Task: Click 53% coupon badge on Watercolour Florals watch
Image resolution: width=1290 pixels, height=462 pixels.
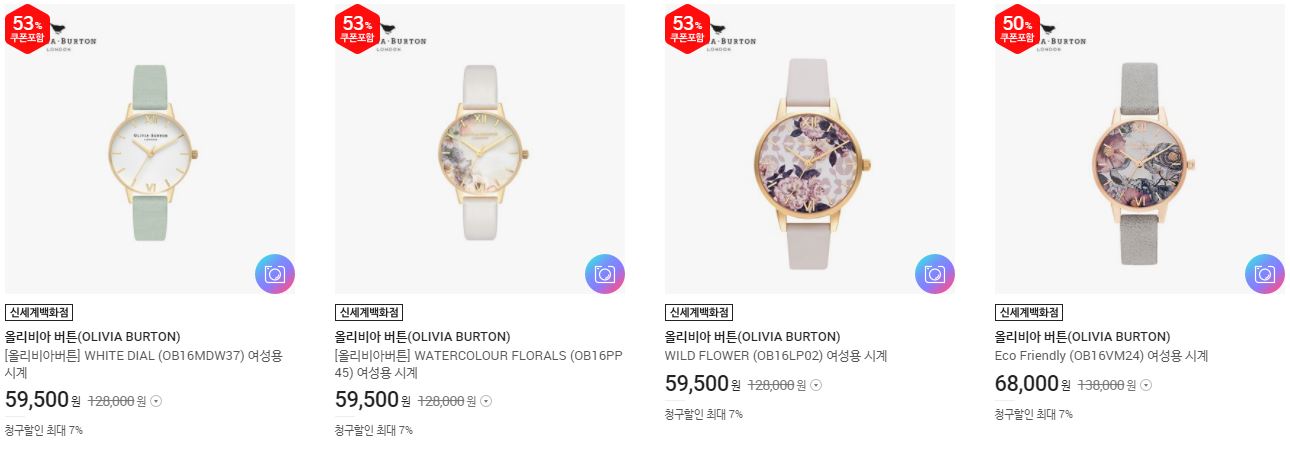Action: tap(356, 28)
